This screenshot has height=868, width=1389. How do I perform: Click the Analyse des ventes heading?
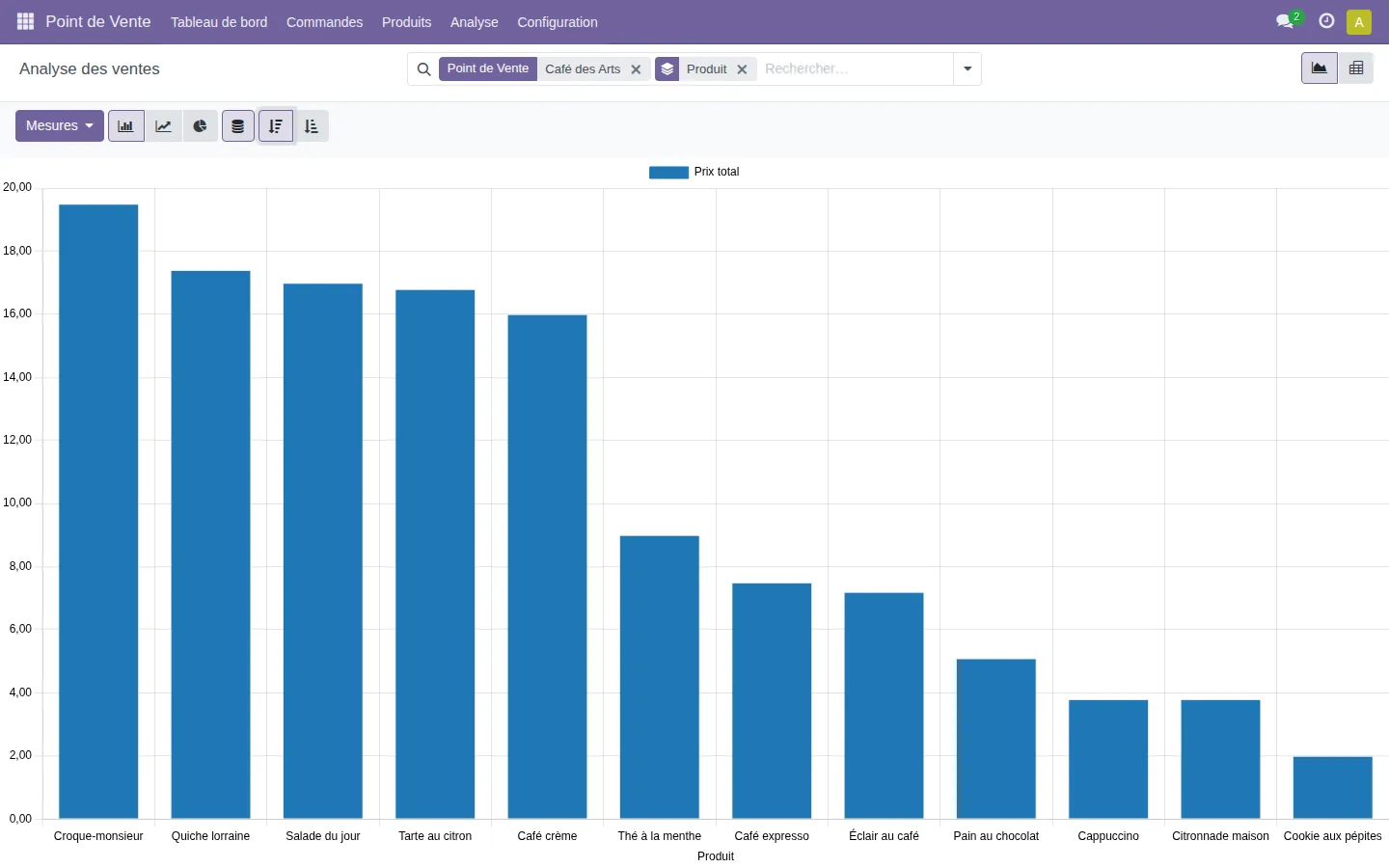(90, 69)
